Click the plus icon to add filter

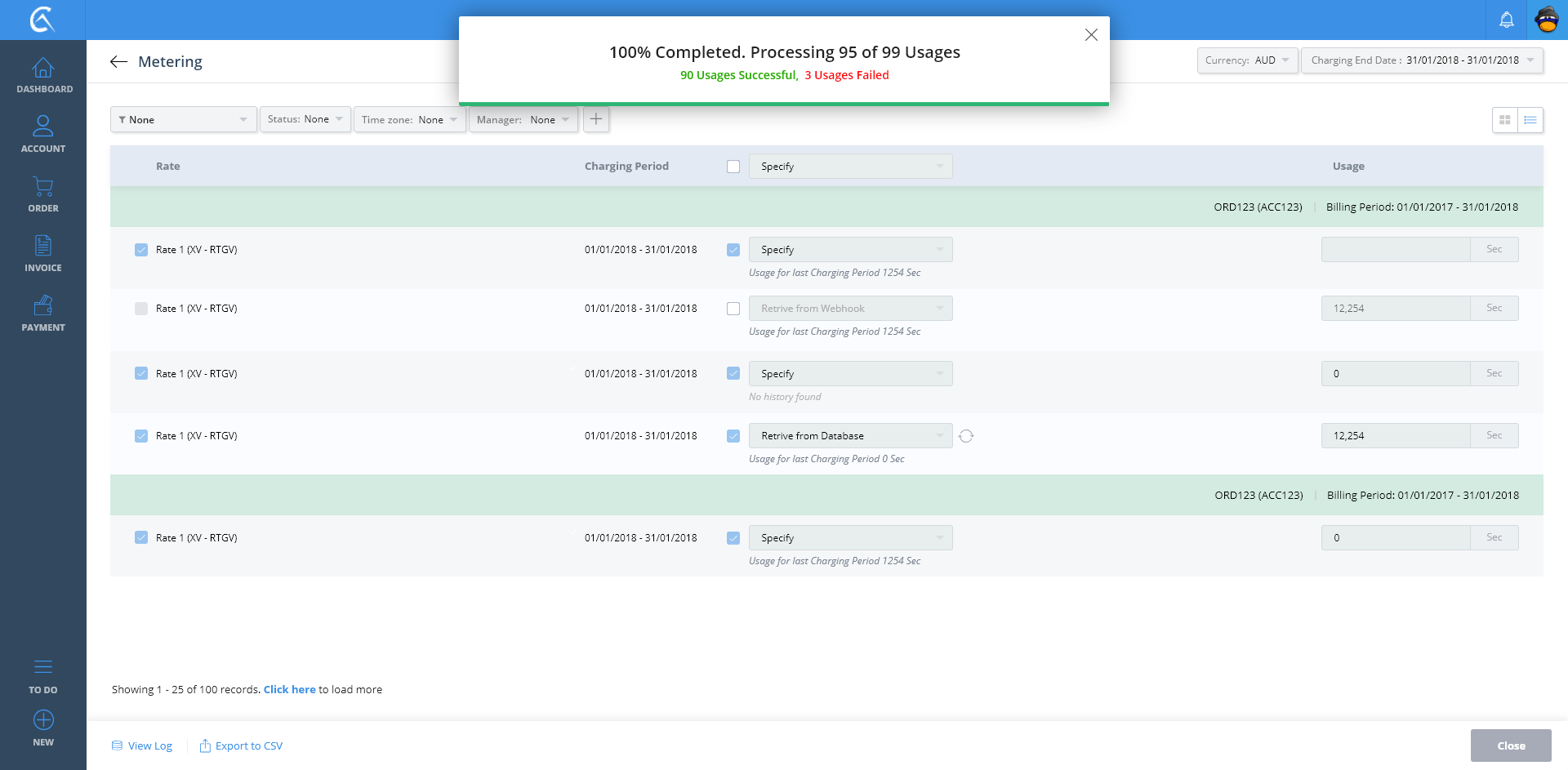point(596,119)
